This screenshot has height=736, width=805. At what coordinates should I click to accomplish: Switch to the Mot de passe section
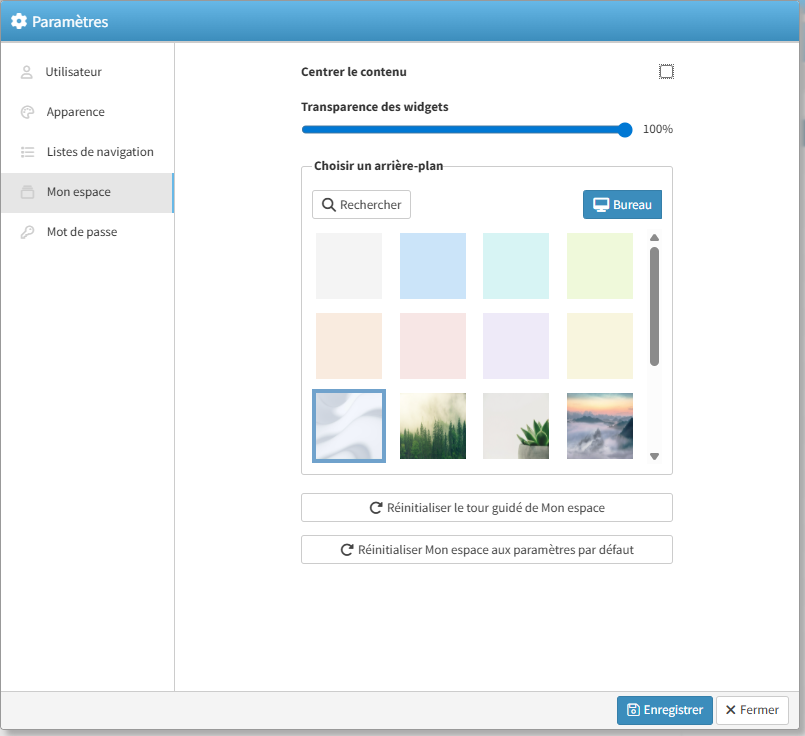[81, 232]
